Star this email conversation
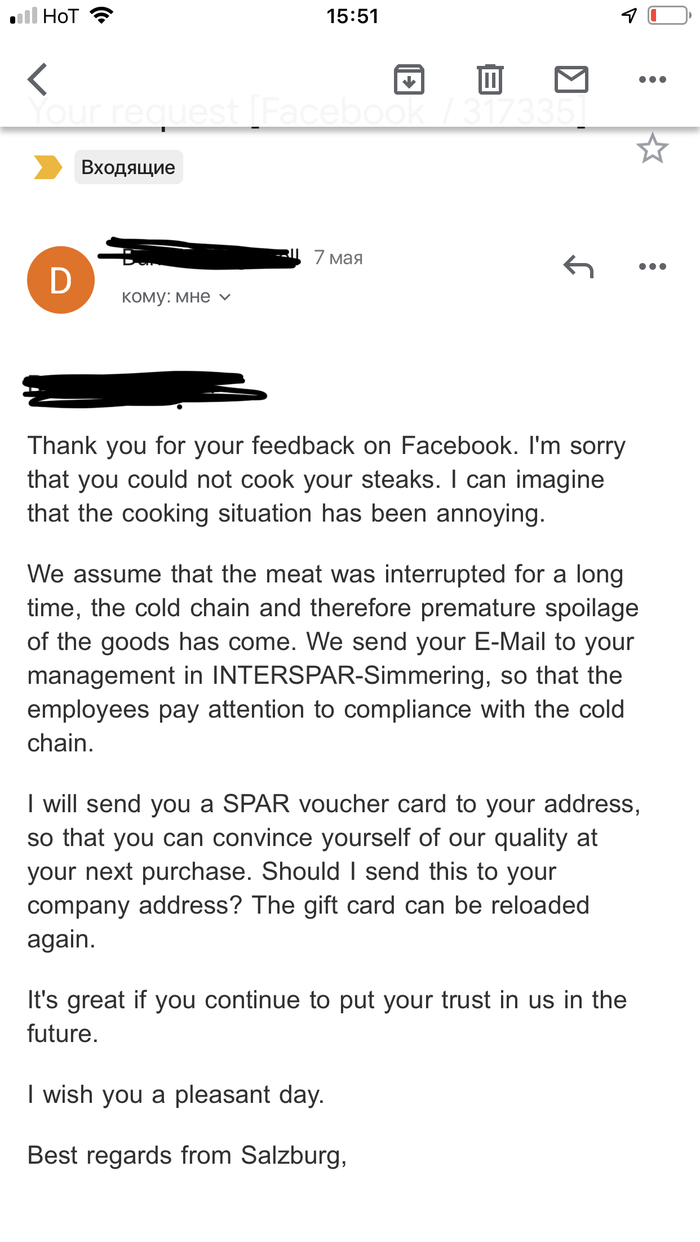The width and height of the screenshot is (700, 1242). click(652, 149)
